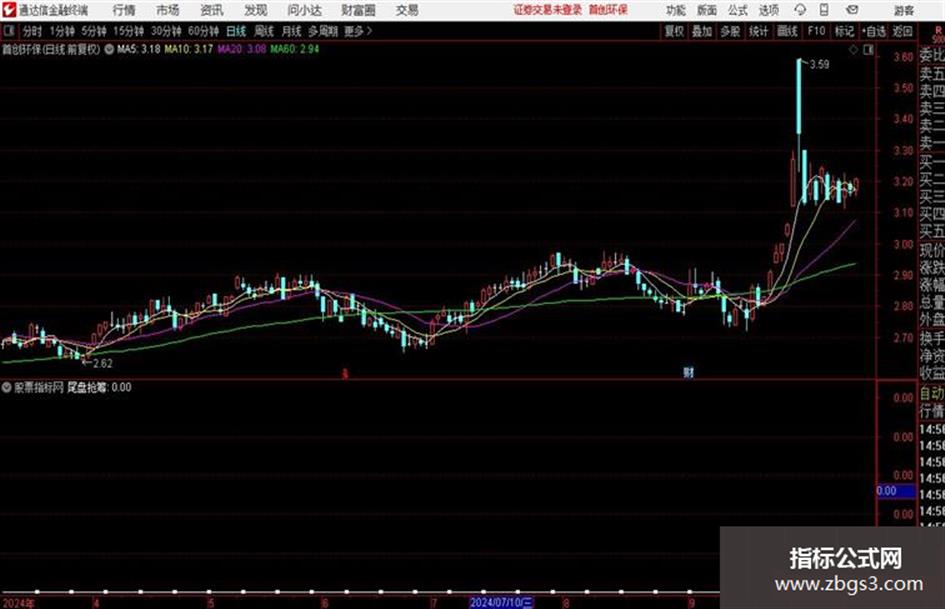Open the 发现 menu
Viewport: 945px width, 609px height.
click(x=256, y=10)
